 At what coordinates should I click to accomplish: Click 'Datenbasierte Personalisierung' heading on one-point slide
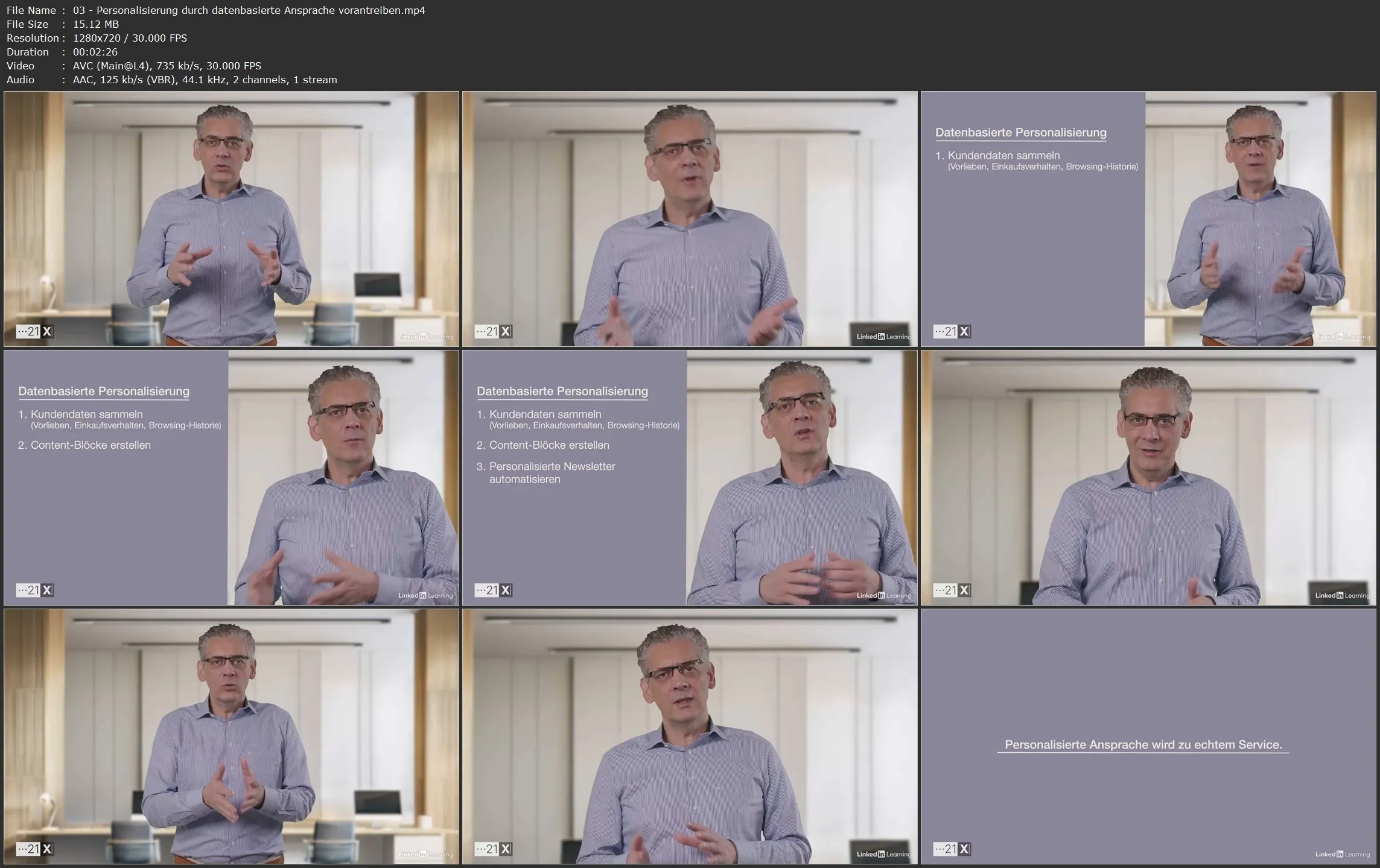pyautogui.click(x=1020, y=132)
